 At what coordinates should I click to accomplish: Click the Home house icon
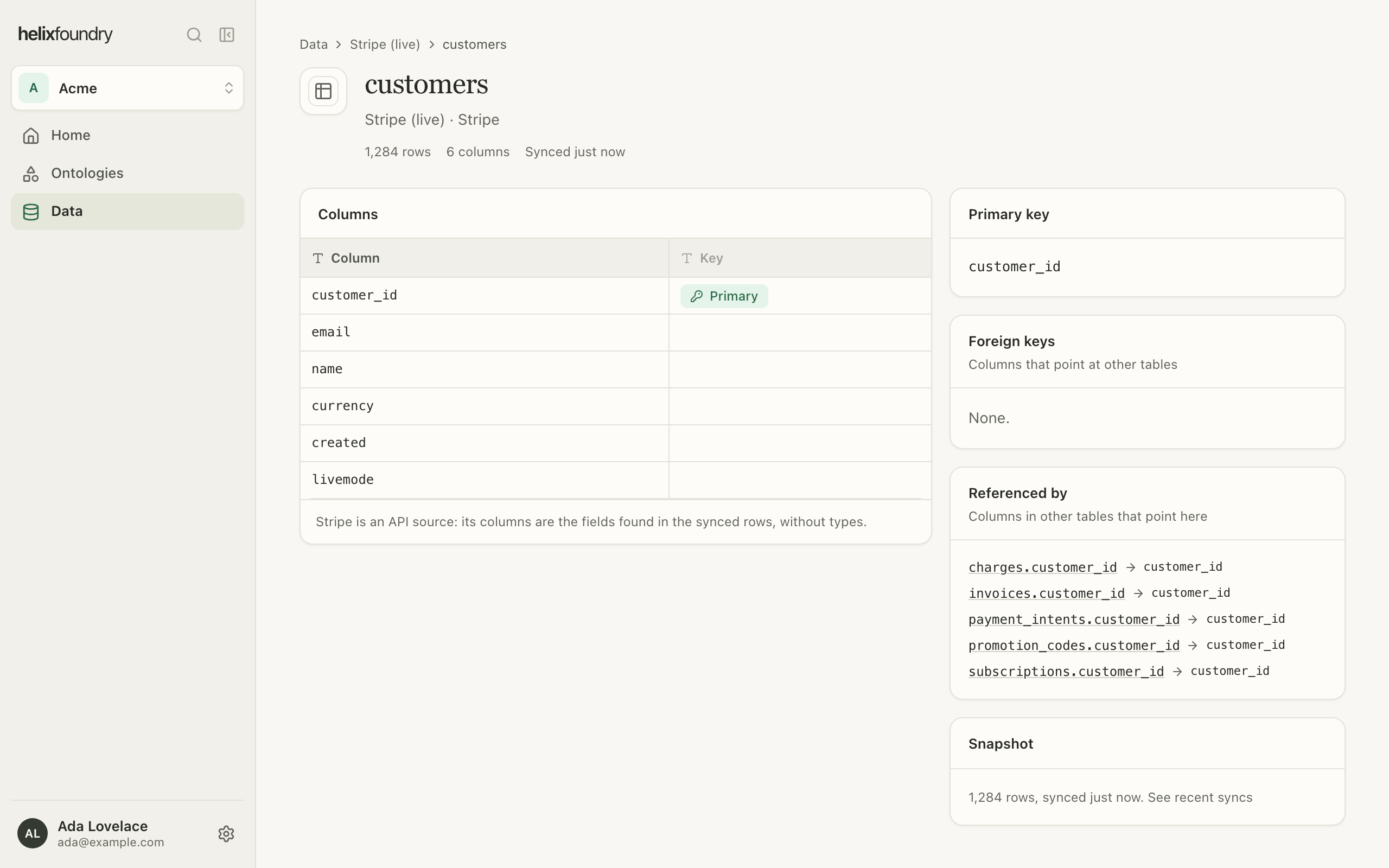[31, 136]
